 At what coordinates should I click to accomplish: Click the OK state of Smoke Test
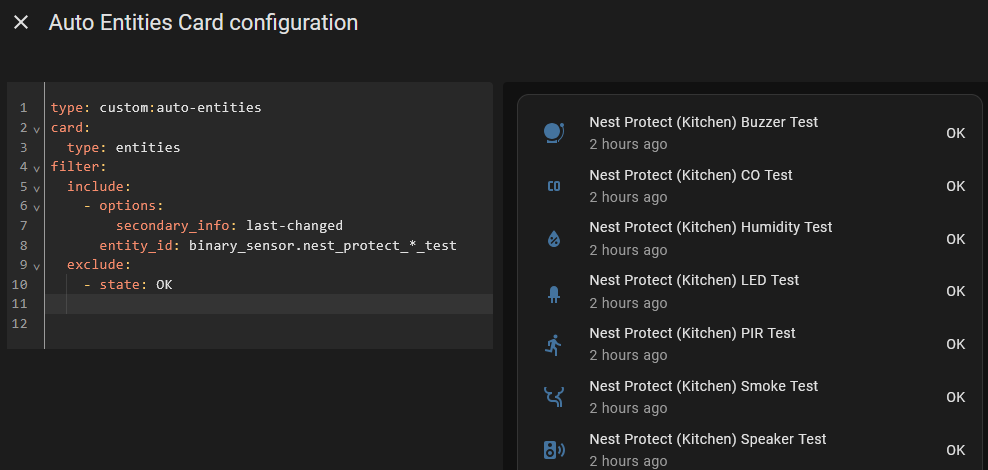(x=955, y=398)
